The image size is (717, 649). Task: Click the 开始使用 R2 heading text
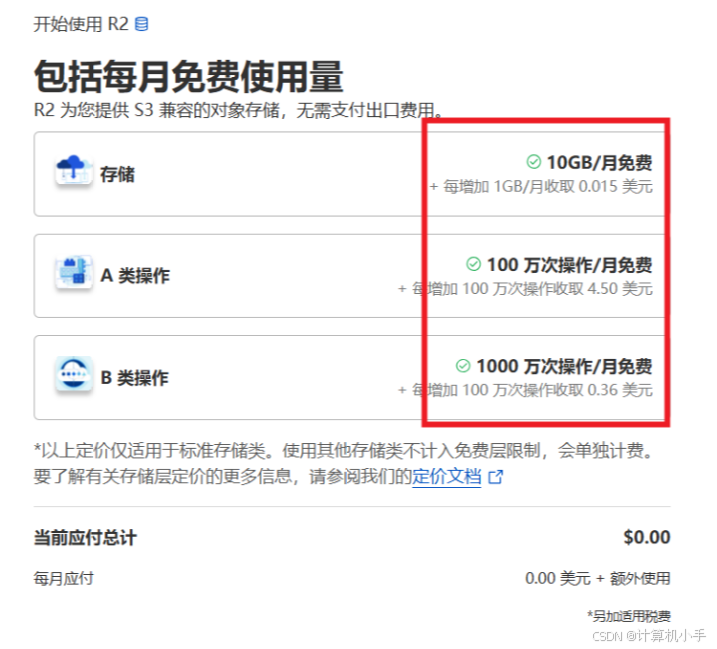[81, 24]
